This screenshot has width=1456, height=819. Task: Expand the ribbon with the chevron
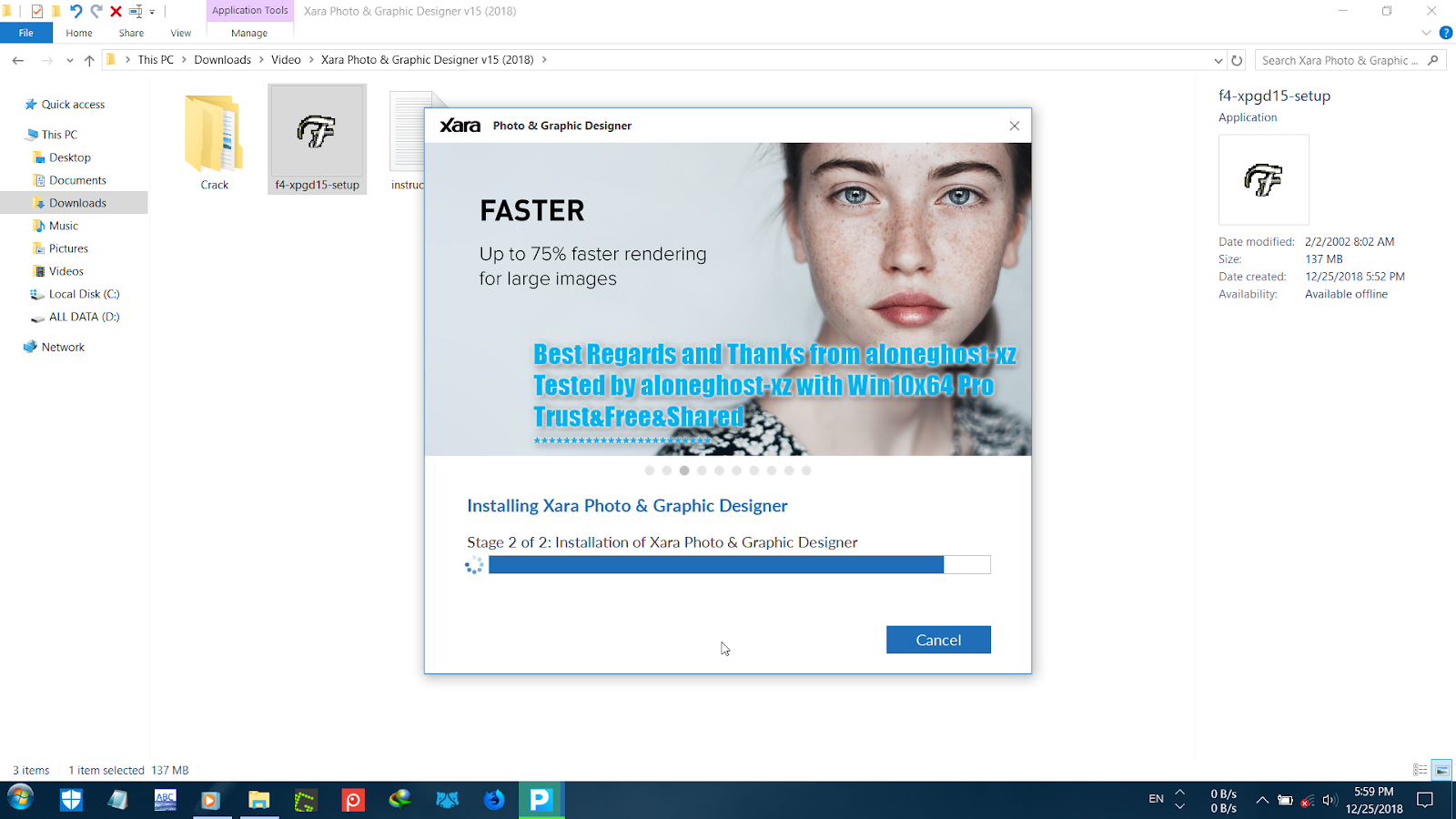click(x=1426, y=33)
